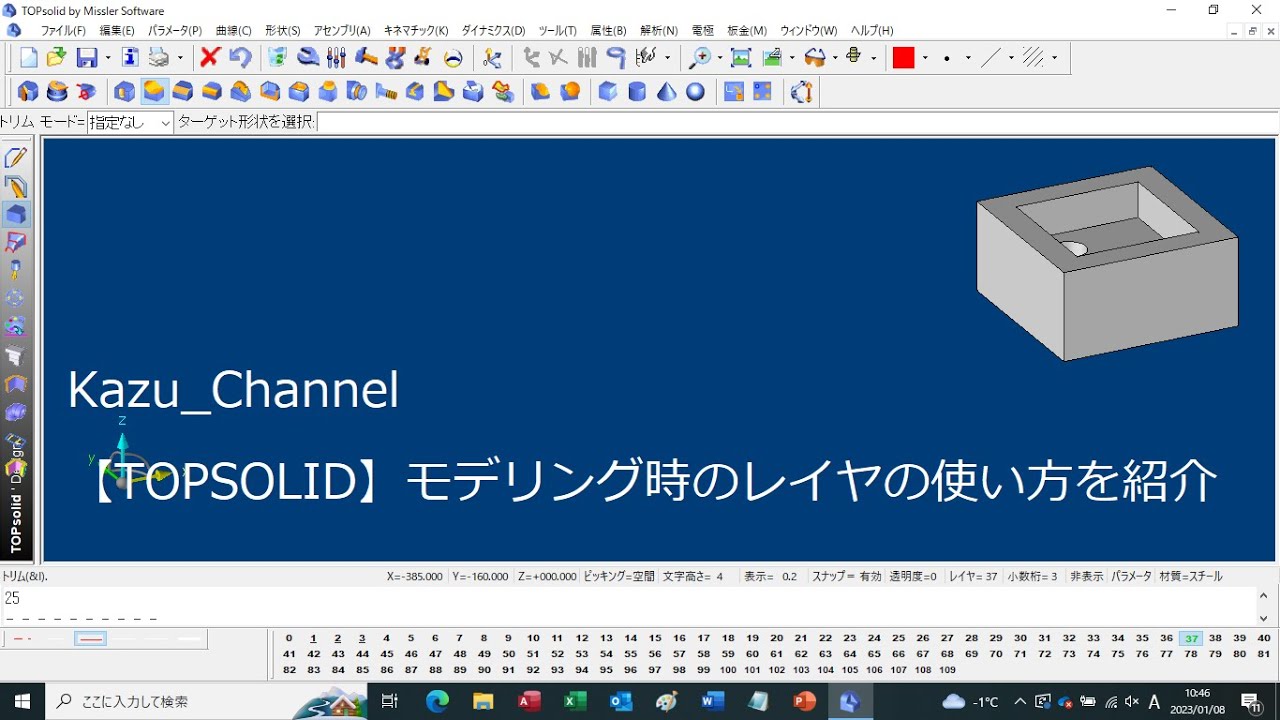Screen dimensions: 1280x720
Task: Click the red current color swatch
Action: 903,58
